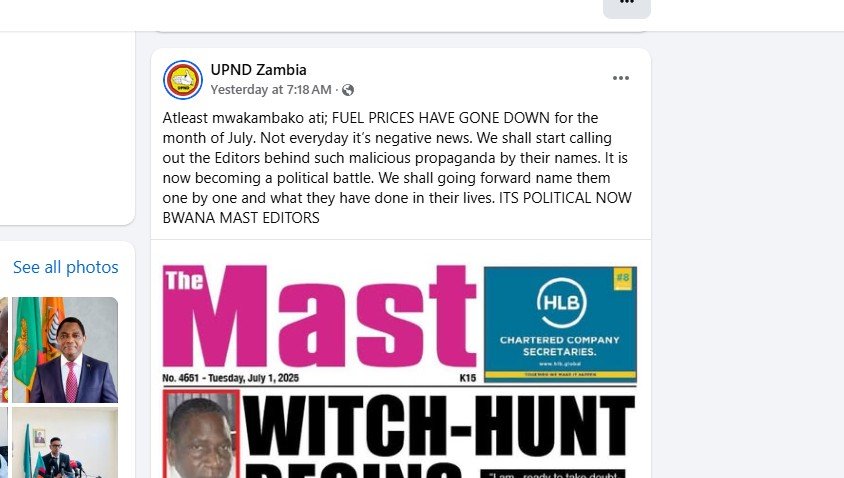Viewport: 844px width, 478px height.
Task: Click the red-framed face photo on front page
Action: (201, 434)
